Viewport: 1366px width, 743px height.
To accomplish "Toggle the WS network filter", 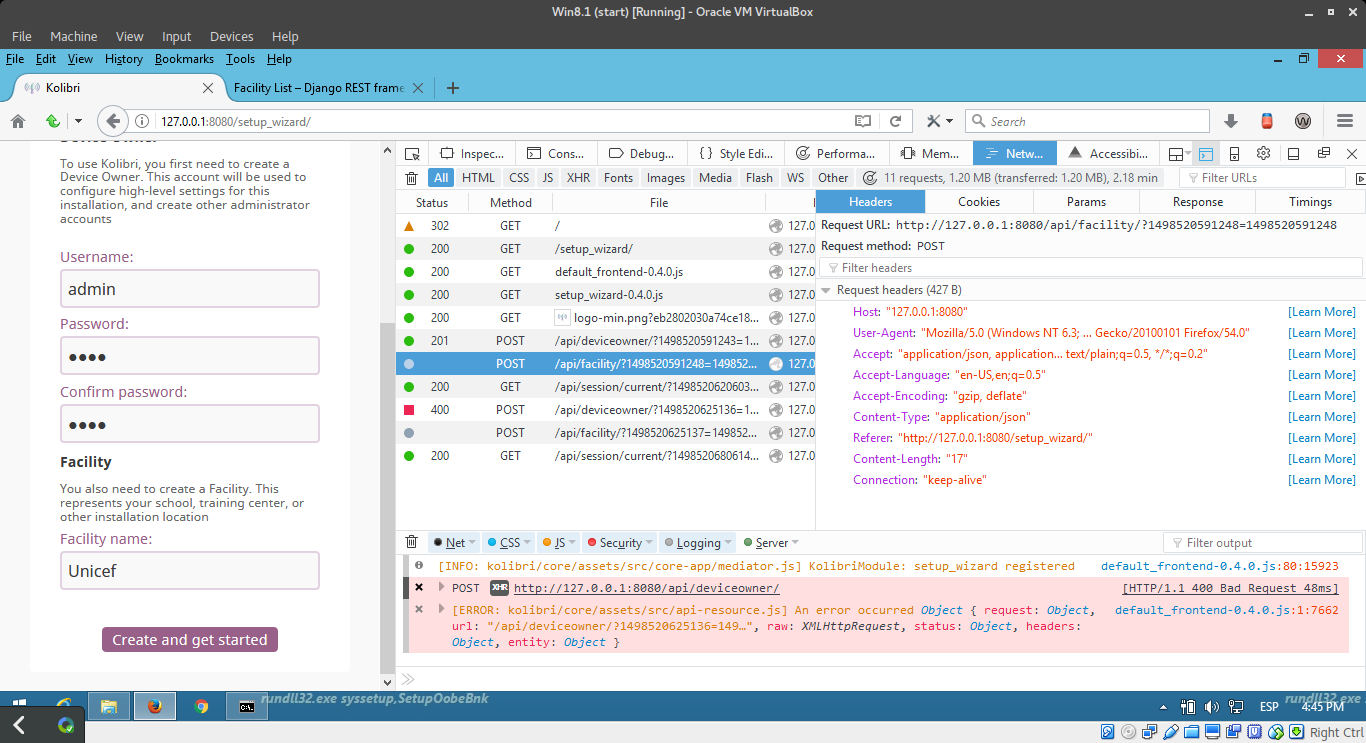I will [x=795, y=178].
